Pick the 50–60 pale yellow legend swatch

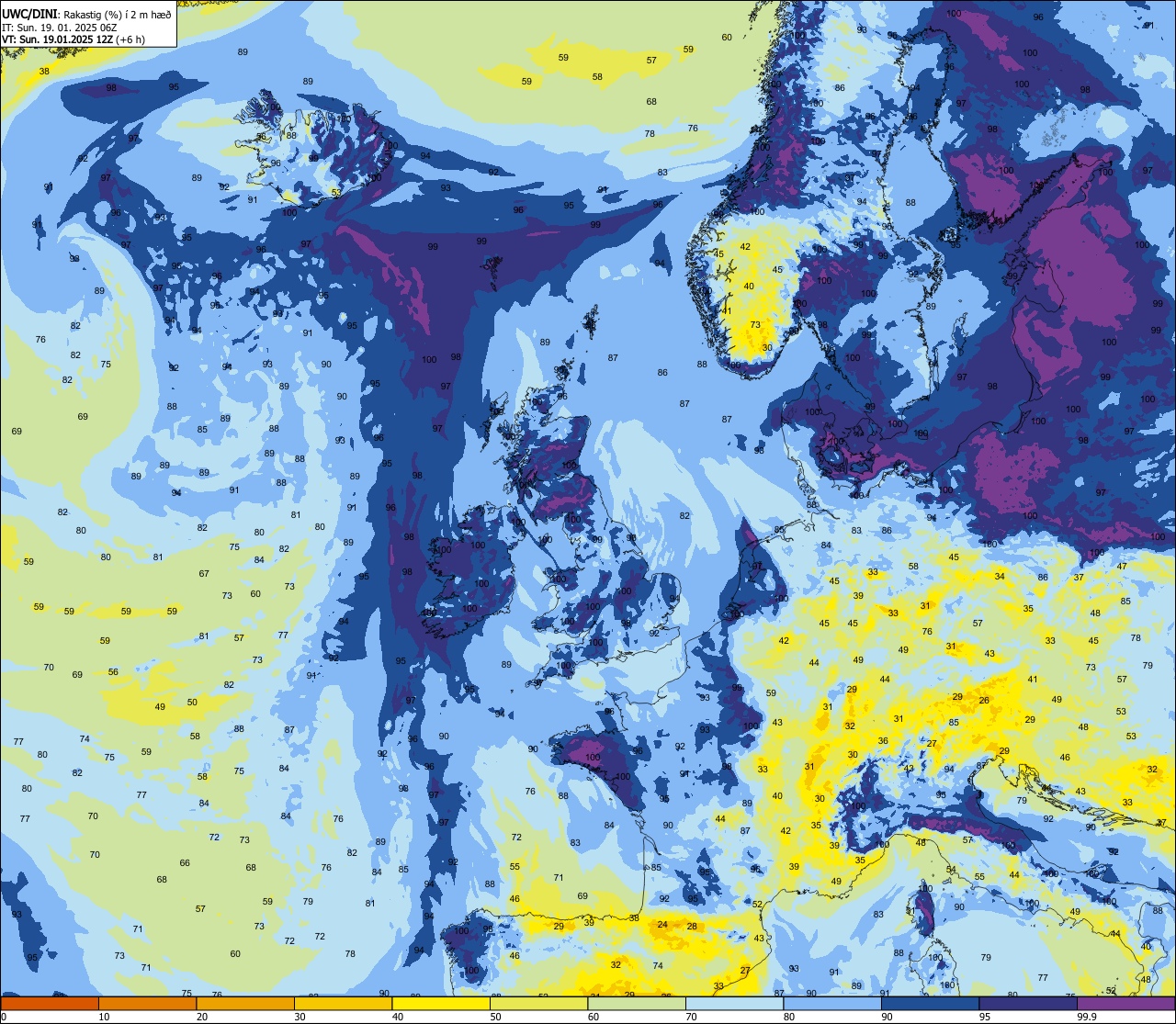pos(538,1003)
